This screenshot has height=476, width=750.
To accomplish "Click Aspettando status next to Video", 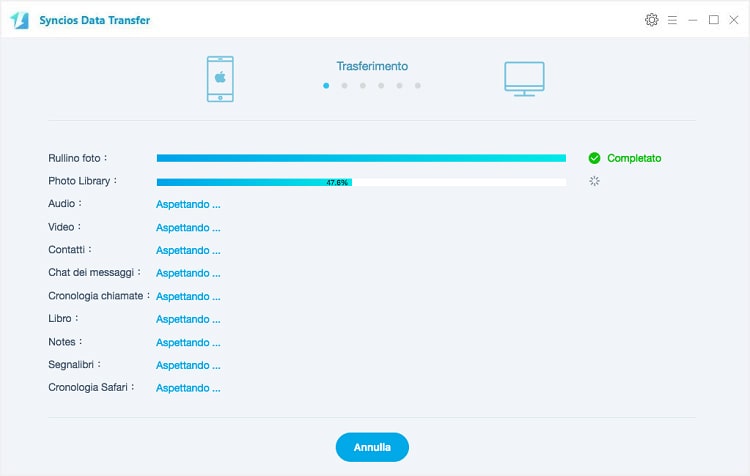I will tap(188, 228).
